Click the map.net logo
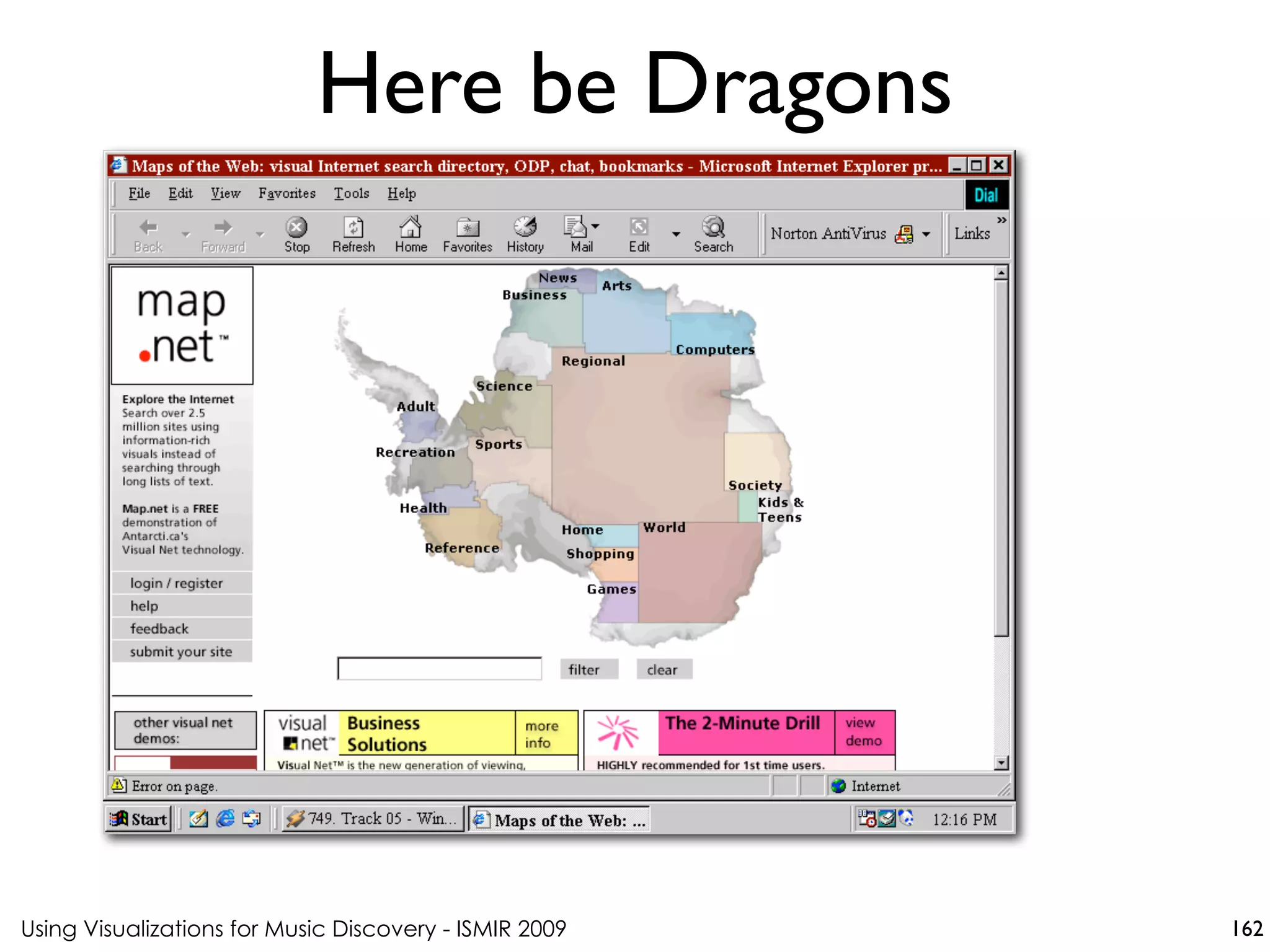Image resolution: width=1270 pixels, height=952 pixels. tap(182, 325)
